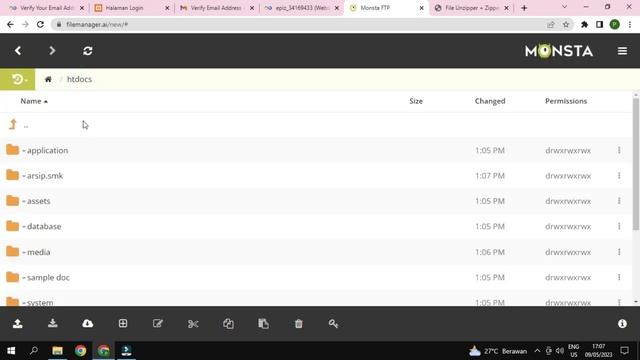Viewport: 640px width, 360px height.
Task: Click the delete trash icon
Action: click(x=298, y=324)
